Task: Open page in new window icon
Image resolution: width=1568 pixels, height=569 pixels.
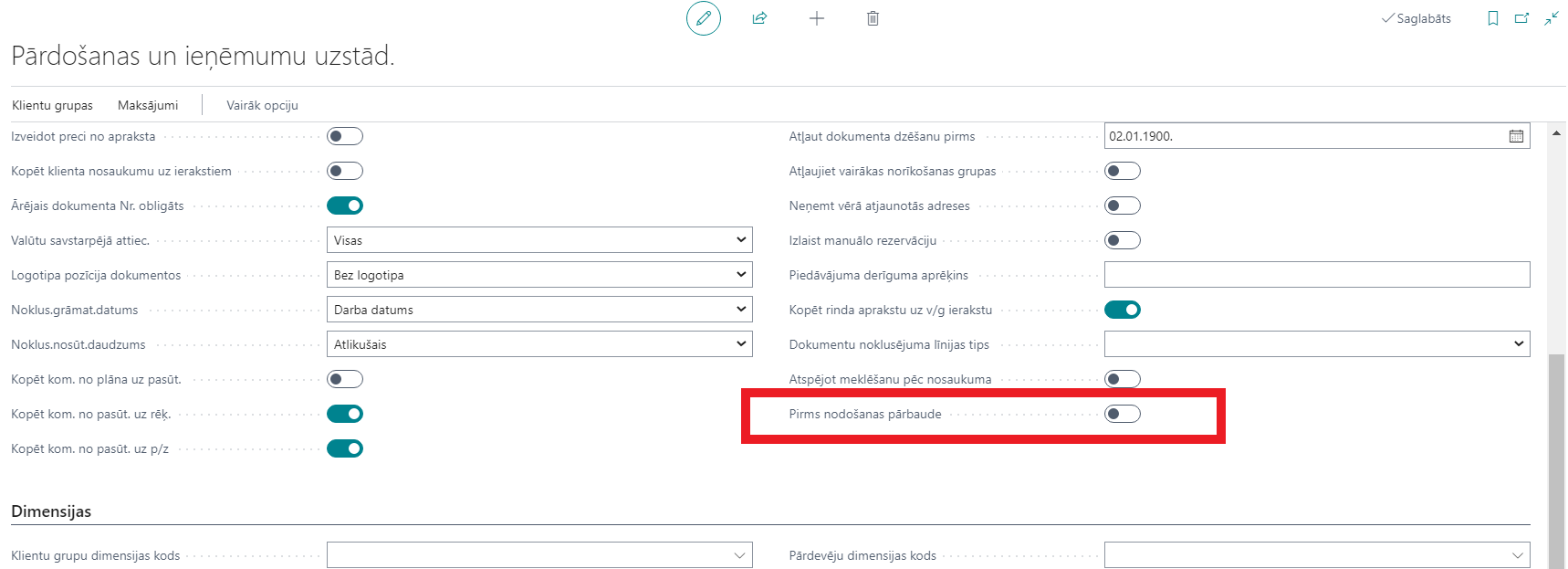Action: 1521,18
